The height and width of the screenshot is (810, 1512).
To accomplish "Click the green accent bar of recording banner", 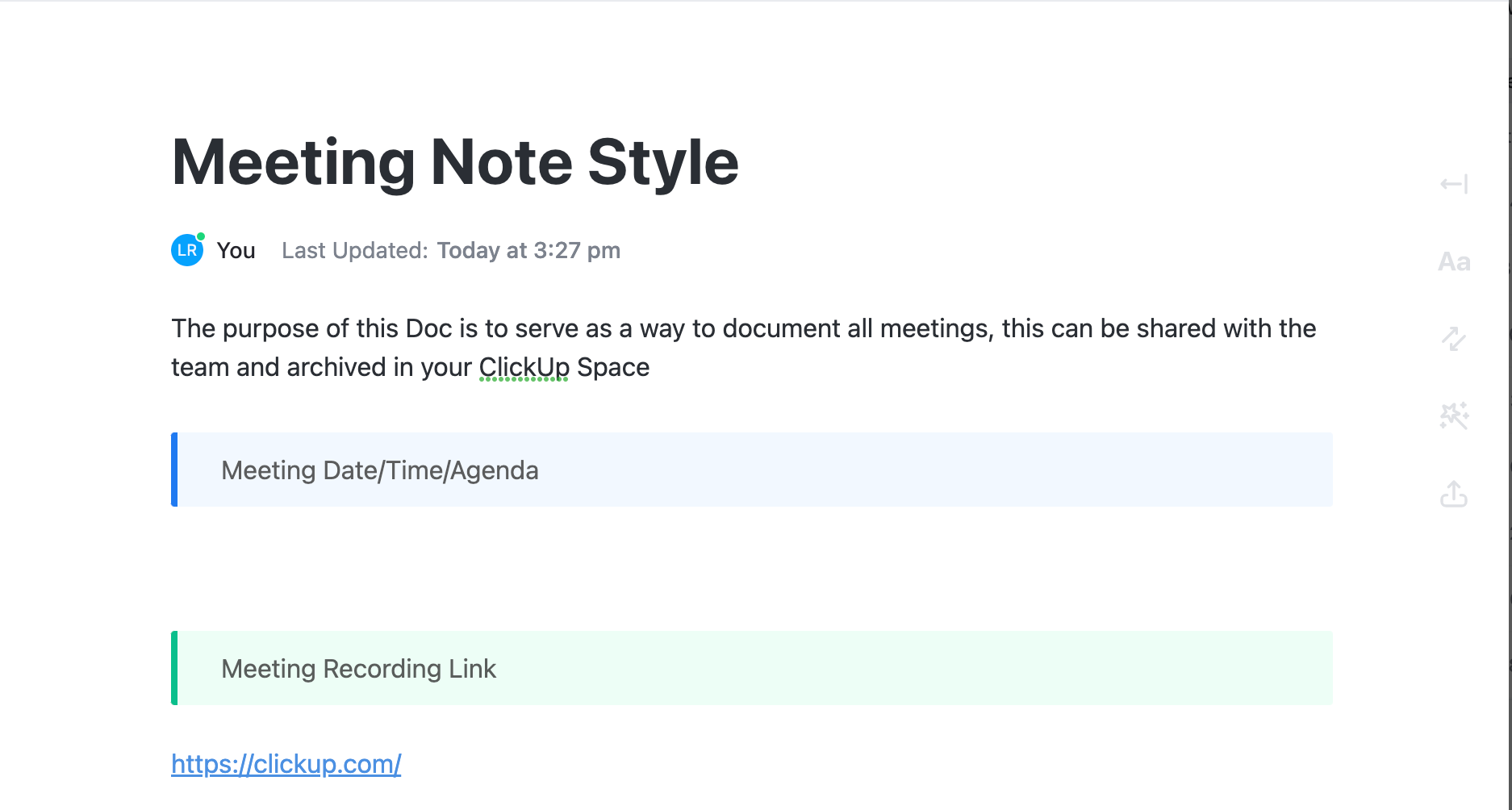I will [x=174, y=668].
